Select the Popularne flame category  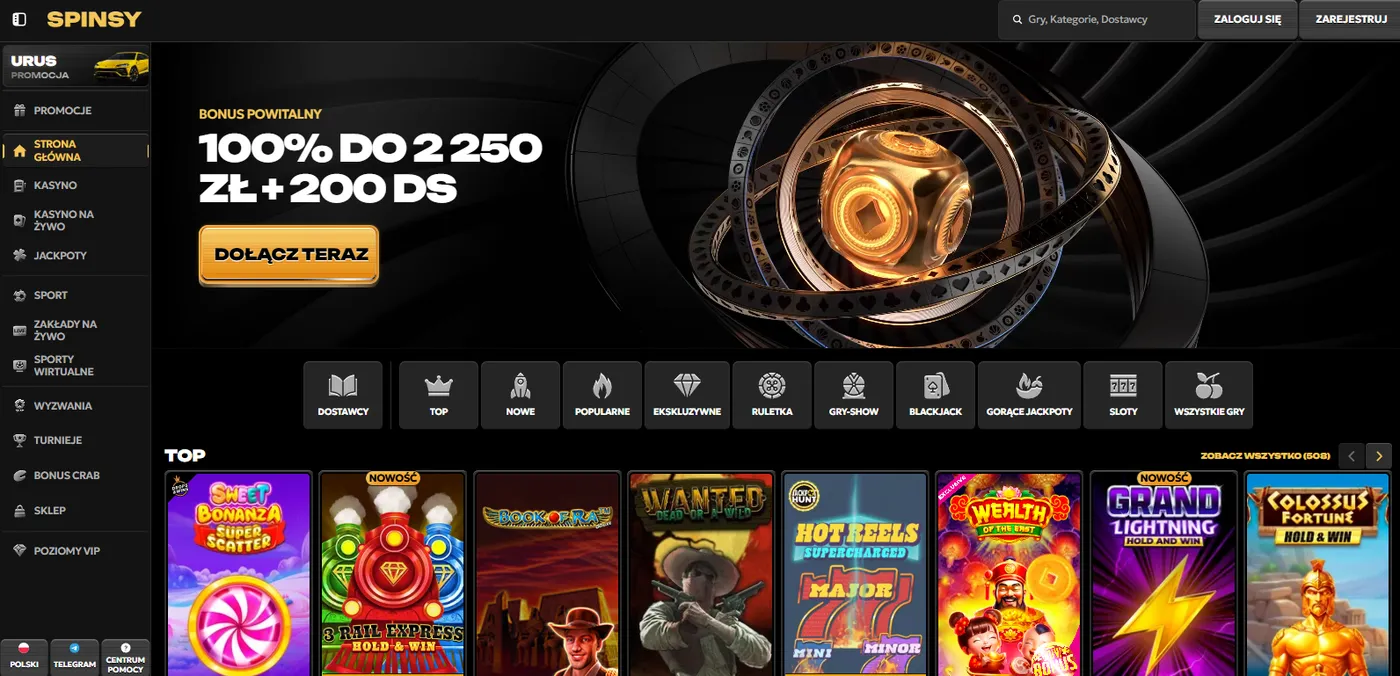(x=602, y=395)
